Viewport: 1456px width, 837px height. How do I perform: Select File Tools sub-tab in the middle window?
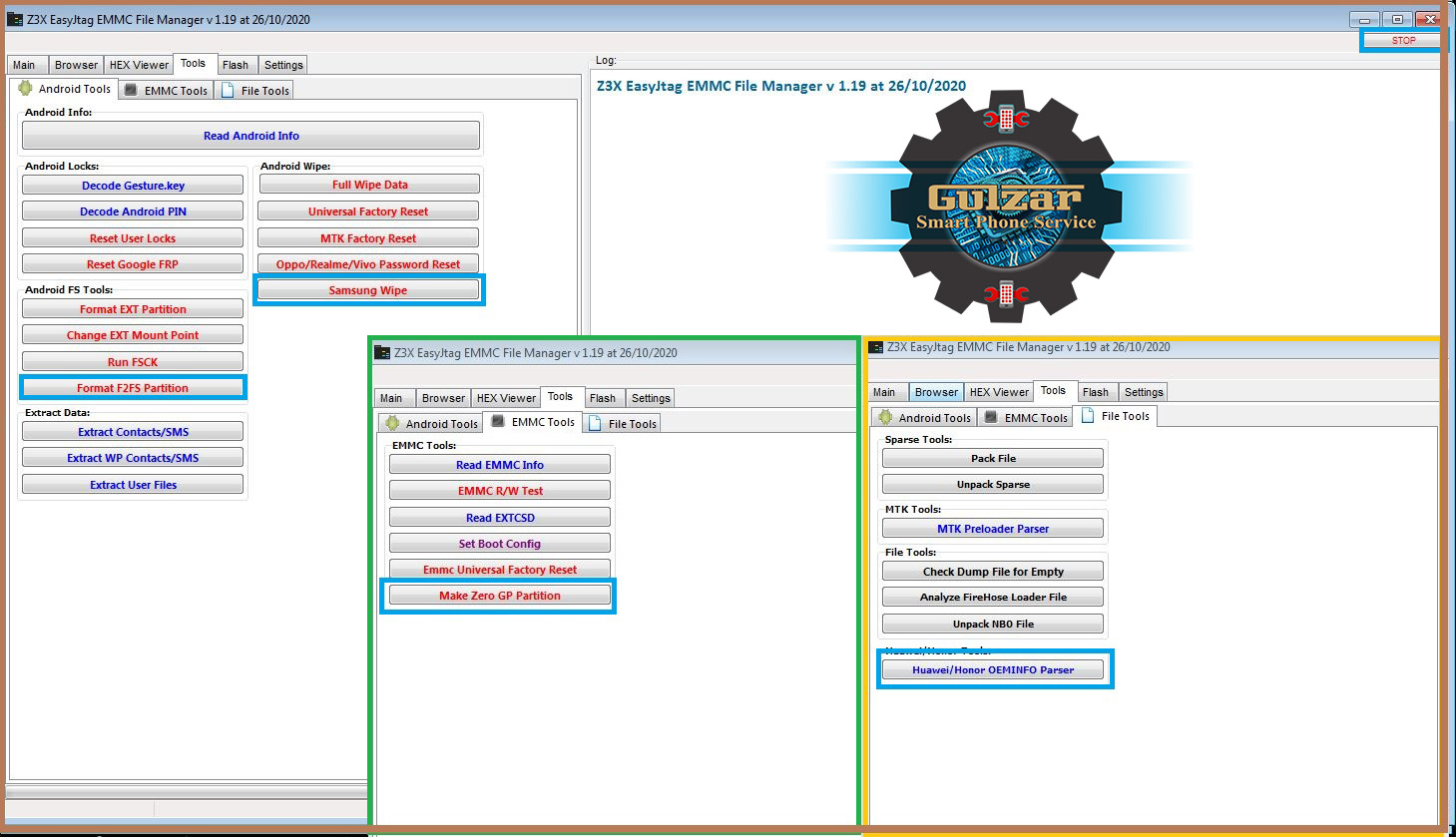point(623,424)
